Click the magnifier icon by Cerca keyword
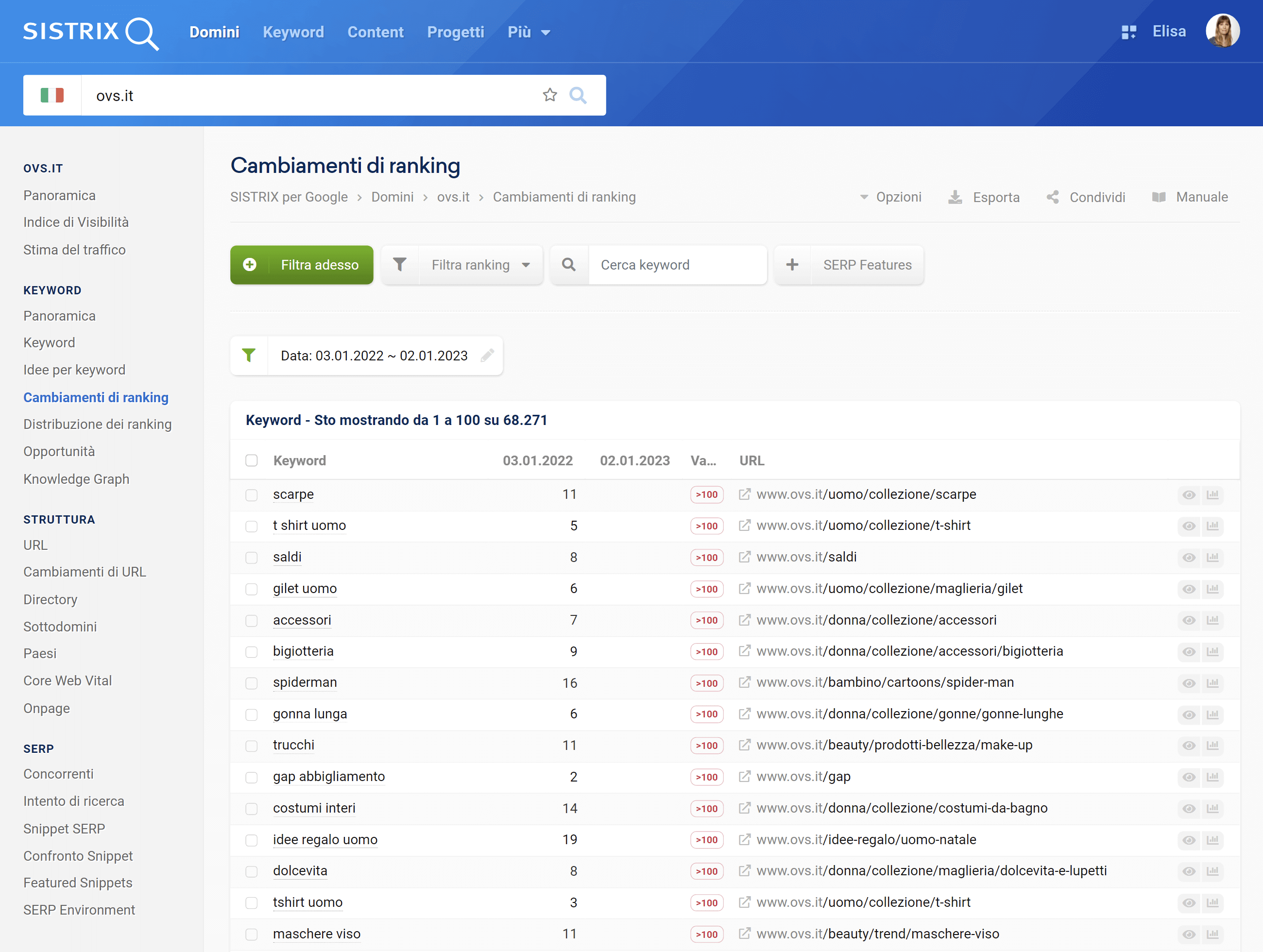This screenshot has width=1263, height=952. tap(569, 265)
